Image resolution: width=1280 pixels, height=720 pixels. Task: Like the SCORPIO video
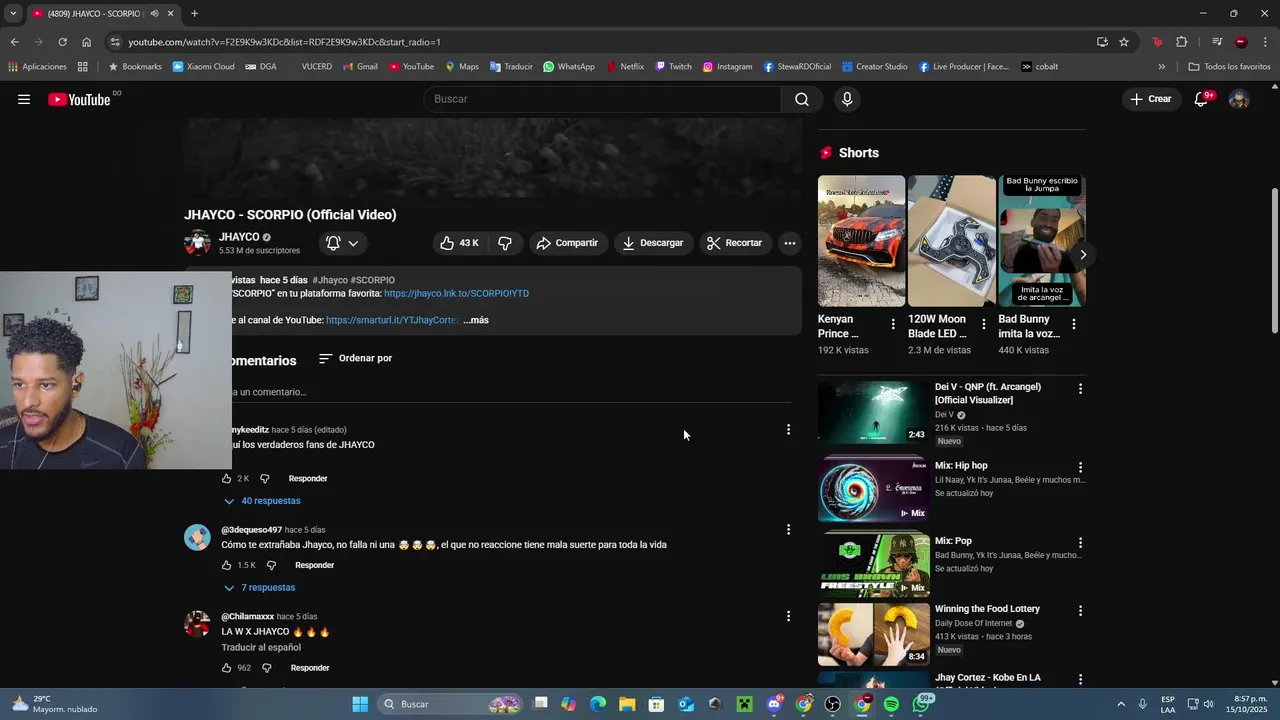pos(460,243)
